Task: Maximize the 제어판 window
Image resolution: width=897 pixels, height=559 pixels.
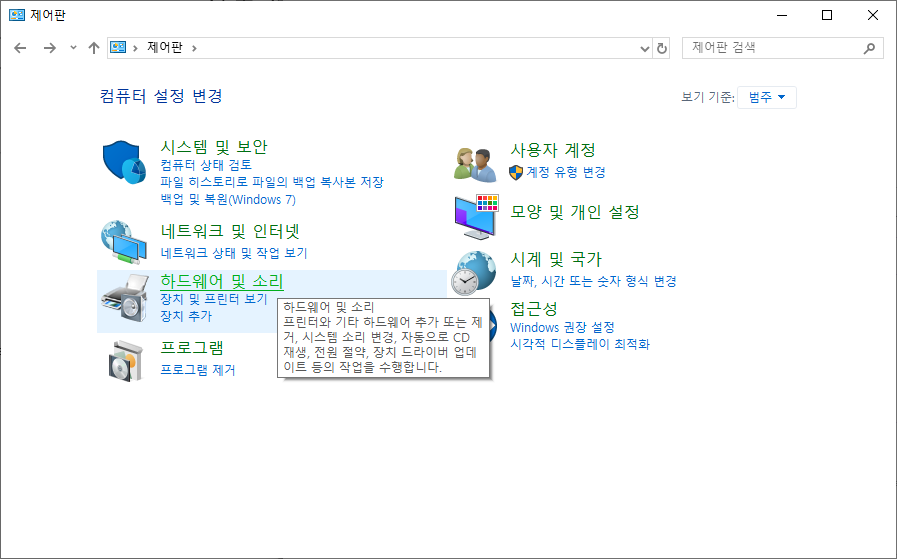Action: (827, 15)
